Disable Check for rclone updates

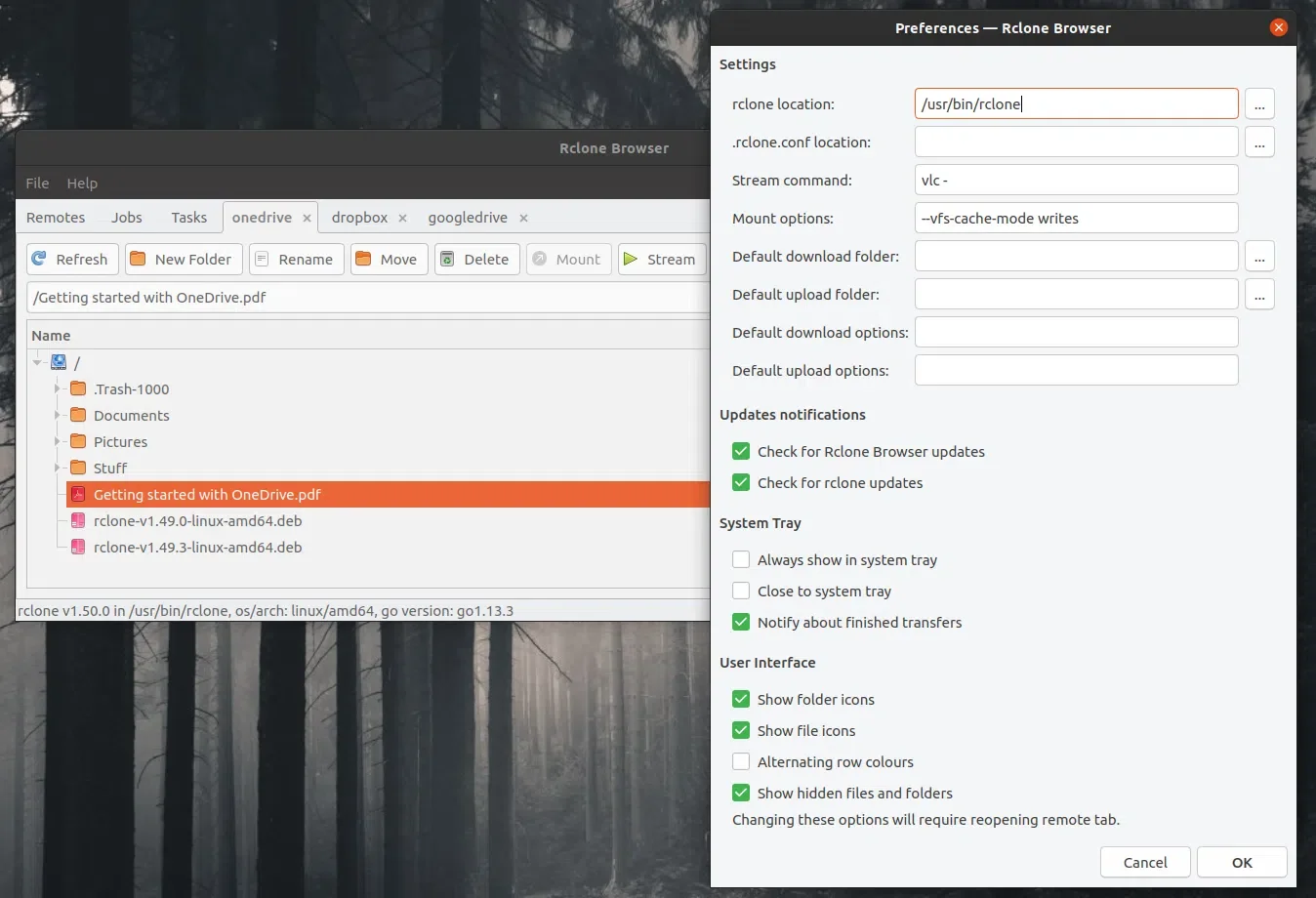click(741, 482)
